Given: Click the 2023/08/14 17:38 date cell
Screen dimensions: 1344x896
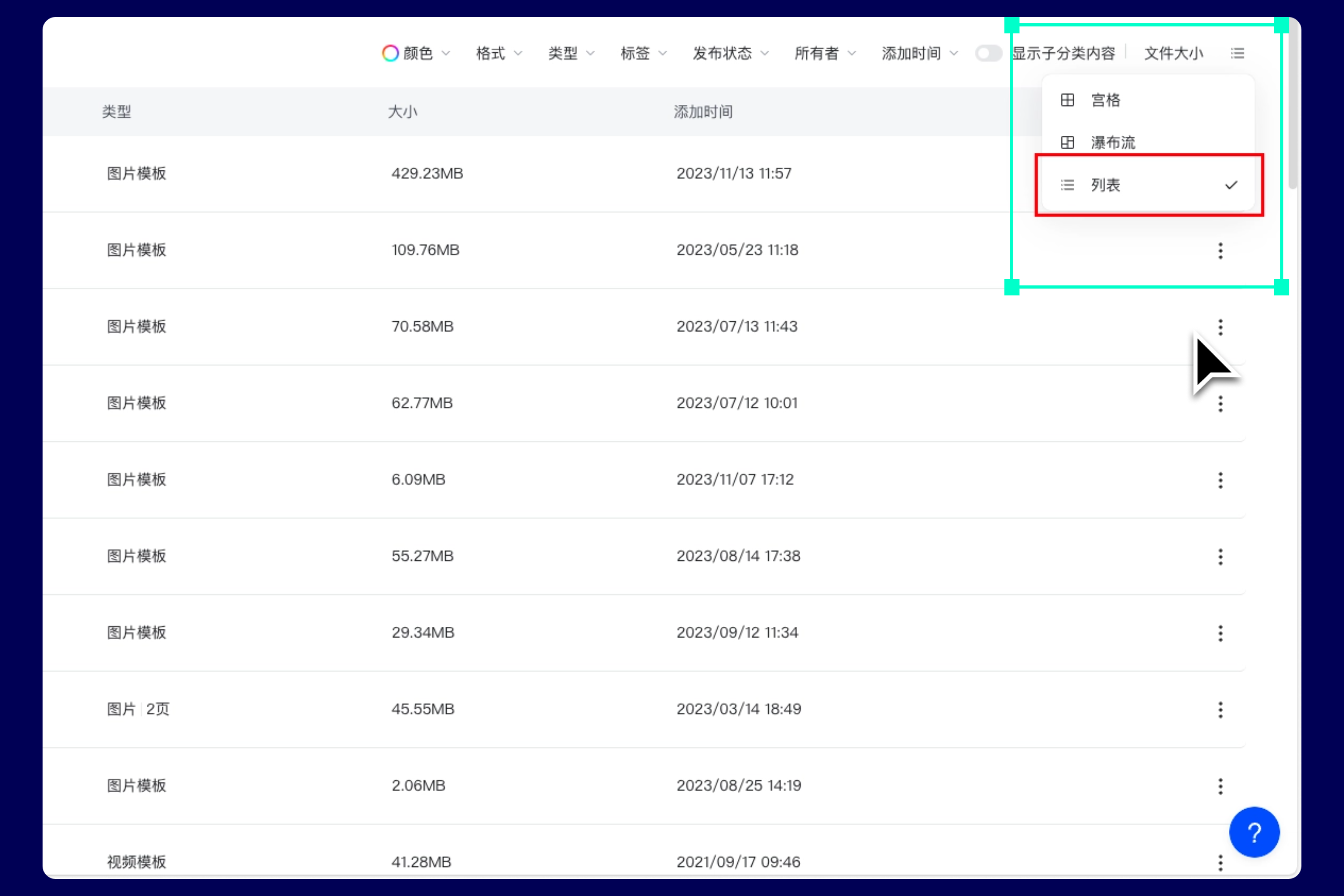Looking at the screenshot, I should [738, 556].
